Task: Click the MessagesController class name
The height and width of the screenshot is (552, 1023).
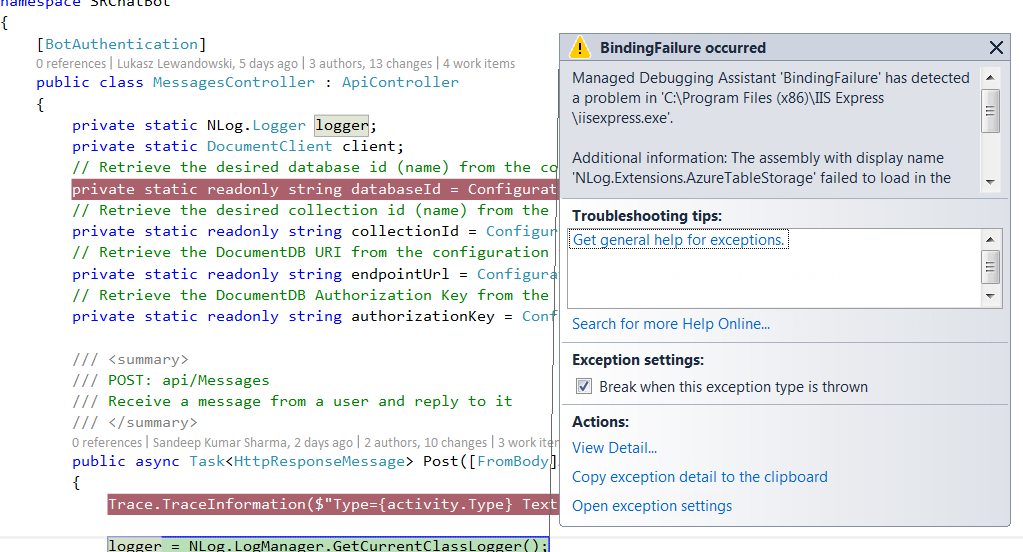Action: (233, 82)
